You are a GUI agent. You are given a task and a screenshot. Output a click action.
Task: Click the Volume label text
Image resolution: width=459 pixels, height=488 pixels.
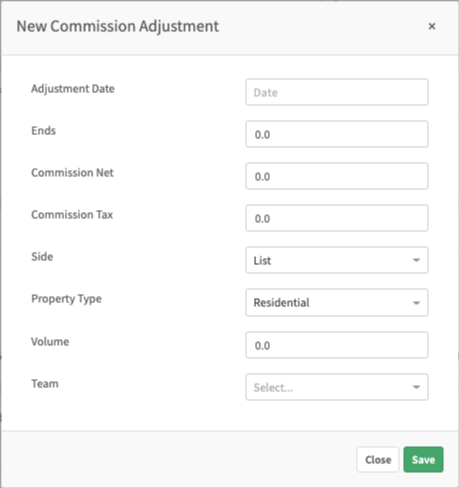pos(50,342)
